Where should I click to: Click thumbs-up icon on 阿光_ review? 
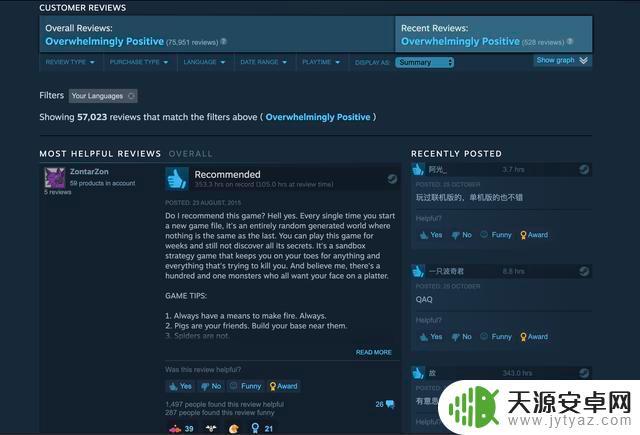tap(418, 169)
